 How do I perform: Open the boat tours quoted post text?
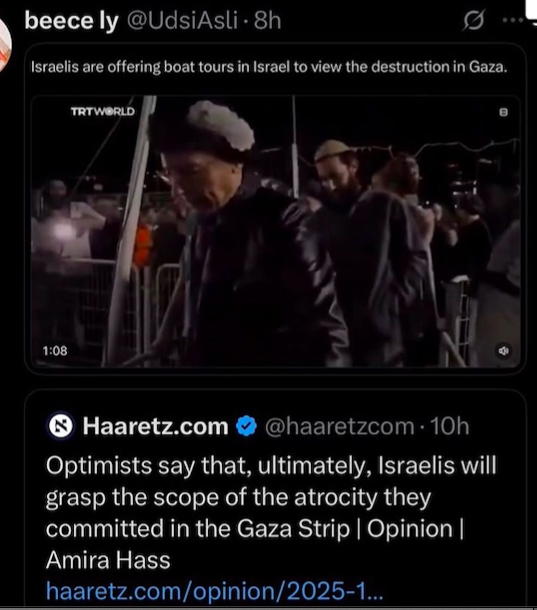click(x=269, y=67)
